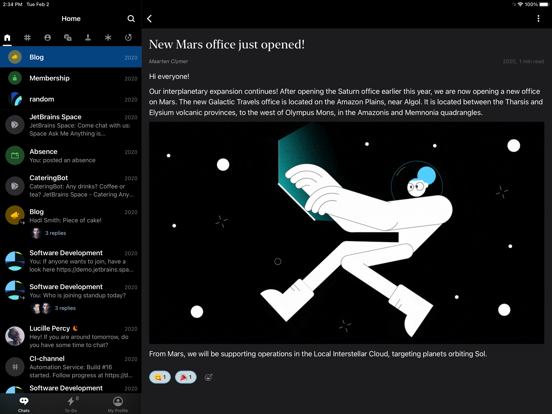Expand 3 replies under standup today message
Viewport: 552px width, 414px height.
[65, 308]
